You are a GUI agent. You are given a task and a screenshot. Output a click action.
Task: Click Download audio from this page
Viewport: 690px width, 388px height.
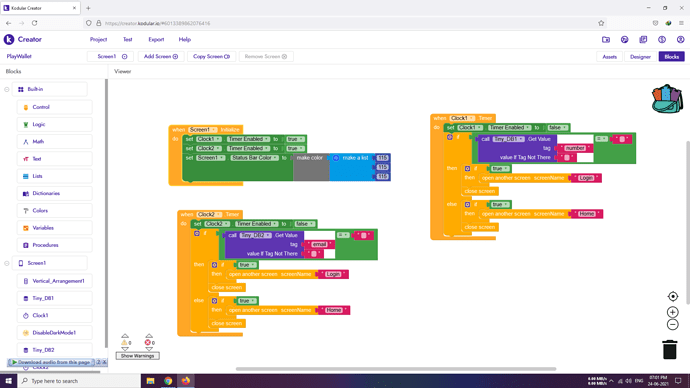tap(54, 362)
